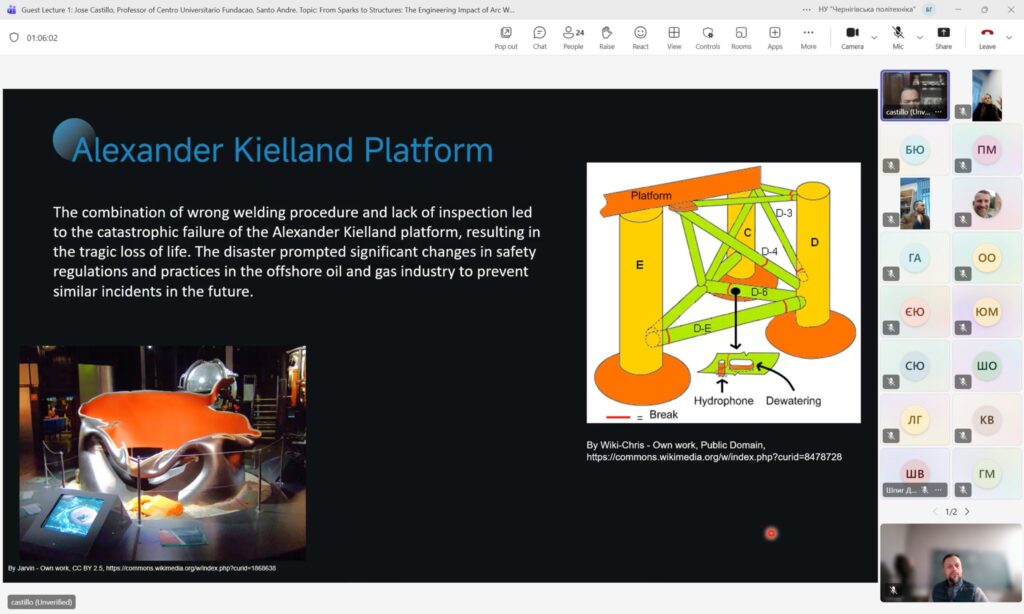Raise your hand in the meeting
Screen dimensions: 1024x614
[x=607, y=37]
